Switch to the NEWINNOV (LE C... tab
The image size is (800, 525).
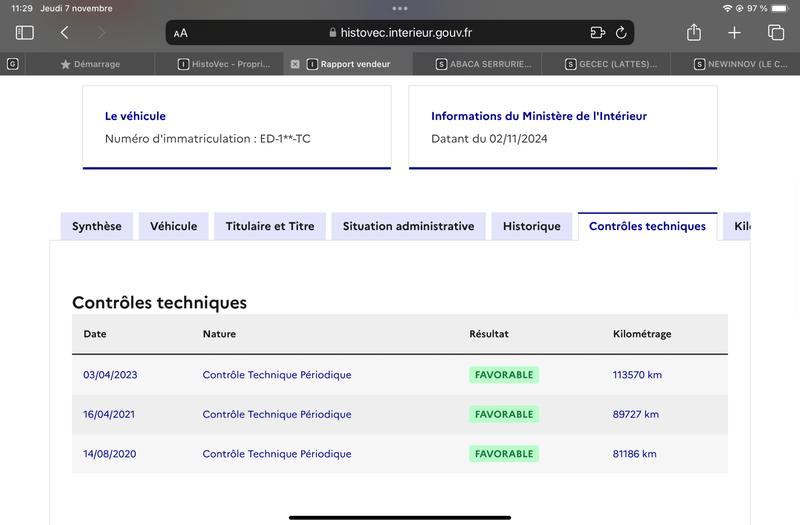(x=735, y=64)
